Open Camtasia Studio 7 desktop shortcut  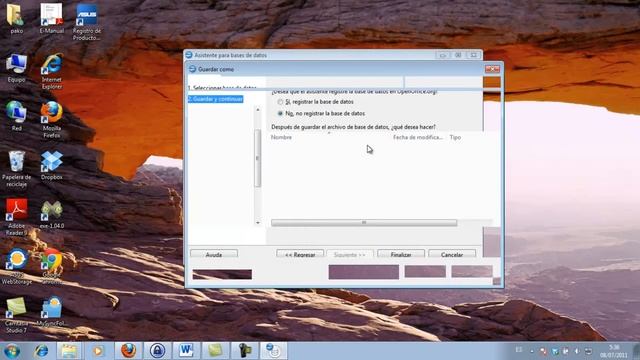[x=16, y=314]
